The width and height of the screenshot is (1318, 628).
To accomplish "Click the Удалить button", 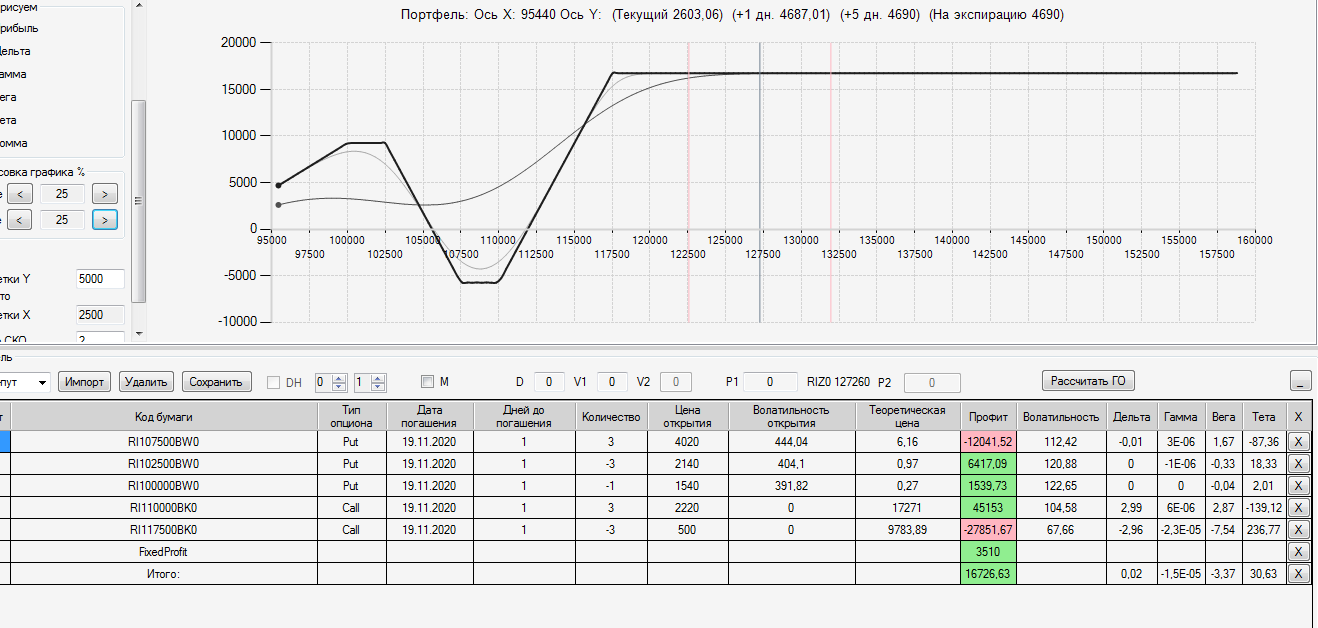I will (146, 381).
